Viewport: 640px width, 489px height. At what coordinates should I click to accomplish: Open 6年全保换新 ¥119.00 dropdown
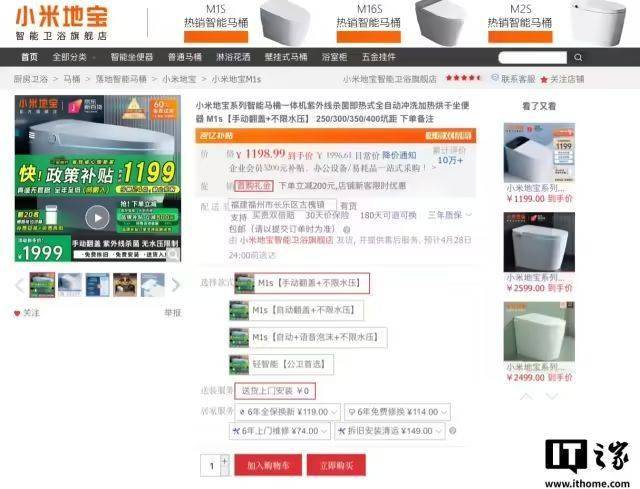click(x=287, y=412)
